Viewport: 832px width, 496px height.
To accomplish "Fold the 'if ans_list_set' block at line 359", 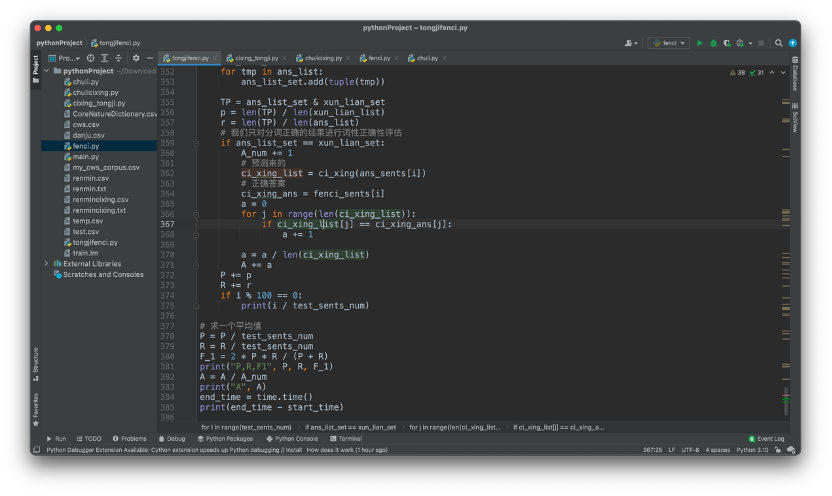I will 196,143.
